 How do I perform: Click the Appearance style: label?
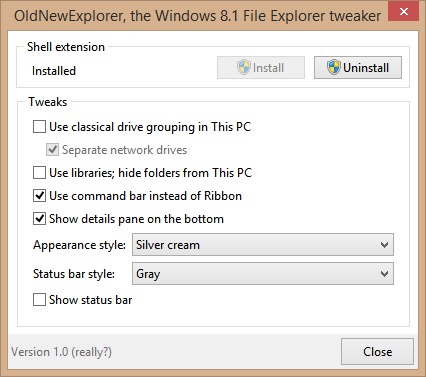click(79, 245)
